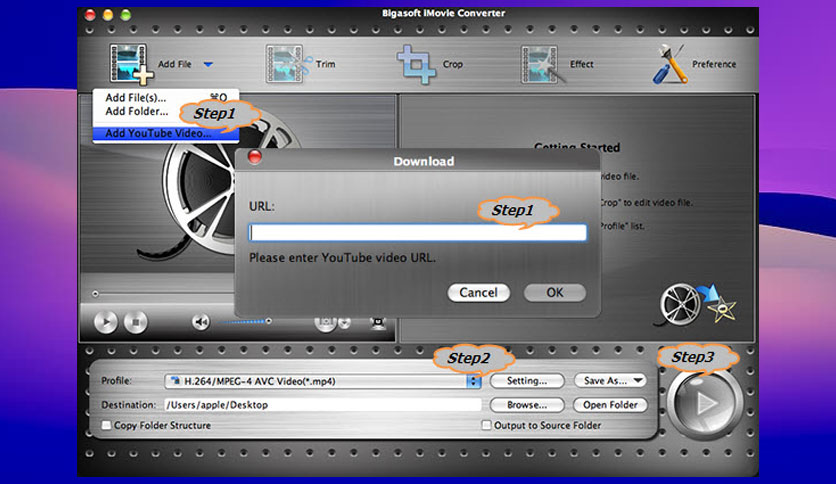Stop the preview playback
Image resolution: width=836 pixels, height=484 pixels.
(135, 322)
